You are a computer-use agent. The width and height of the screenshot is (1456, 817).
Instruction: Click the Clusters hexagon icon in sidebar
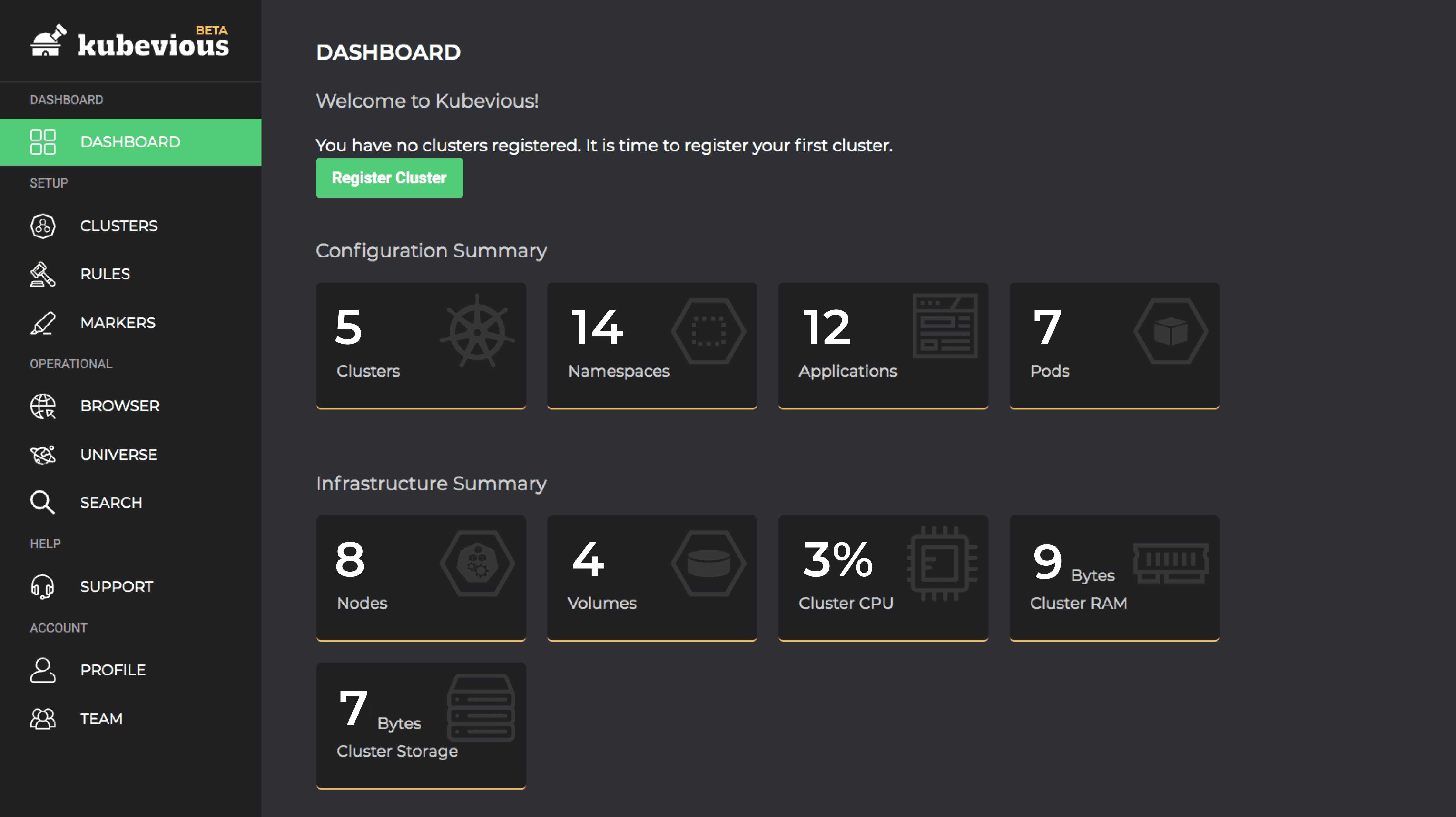click(43, 226)
